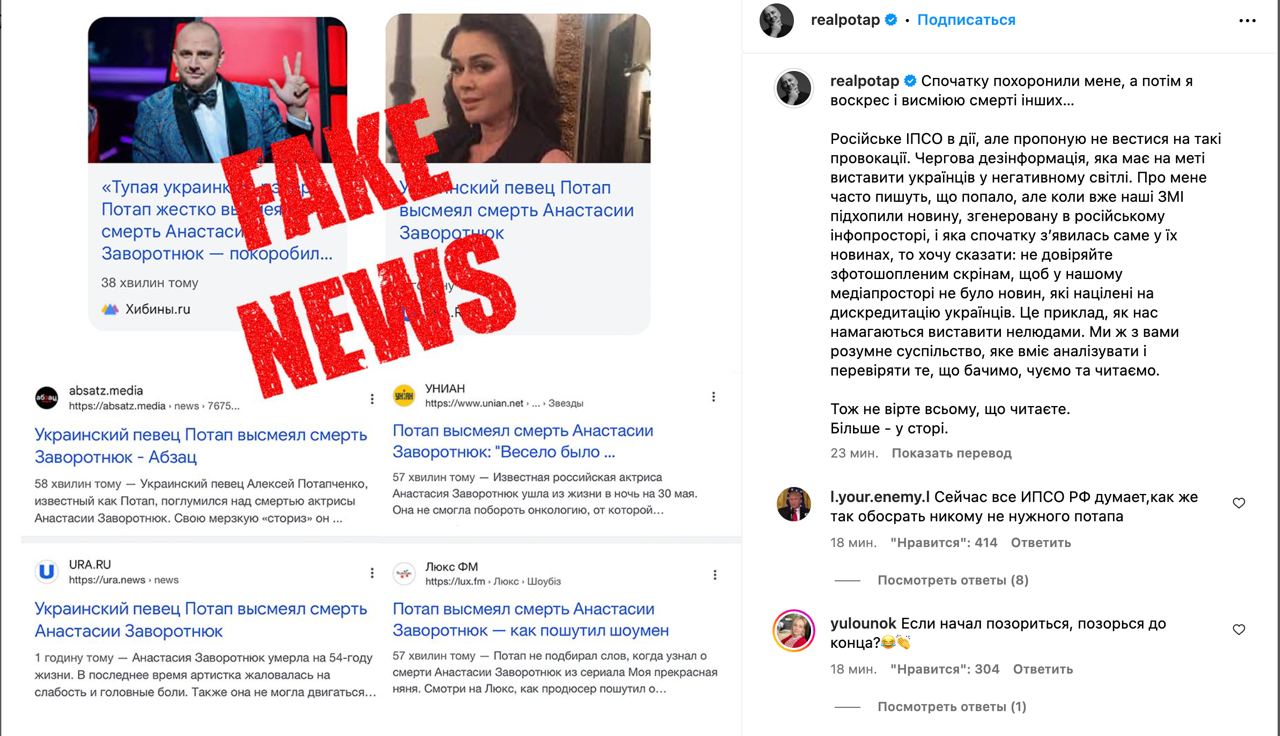This screenshot has height=736, width=1280.
Task: Open l.your.enemy.l's profile picture
Action: coord(793,504)
